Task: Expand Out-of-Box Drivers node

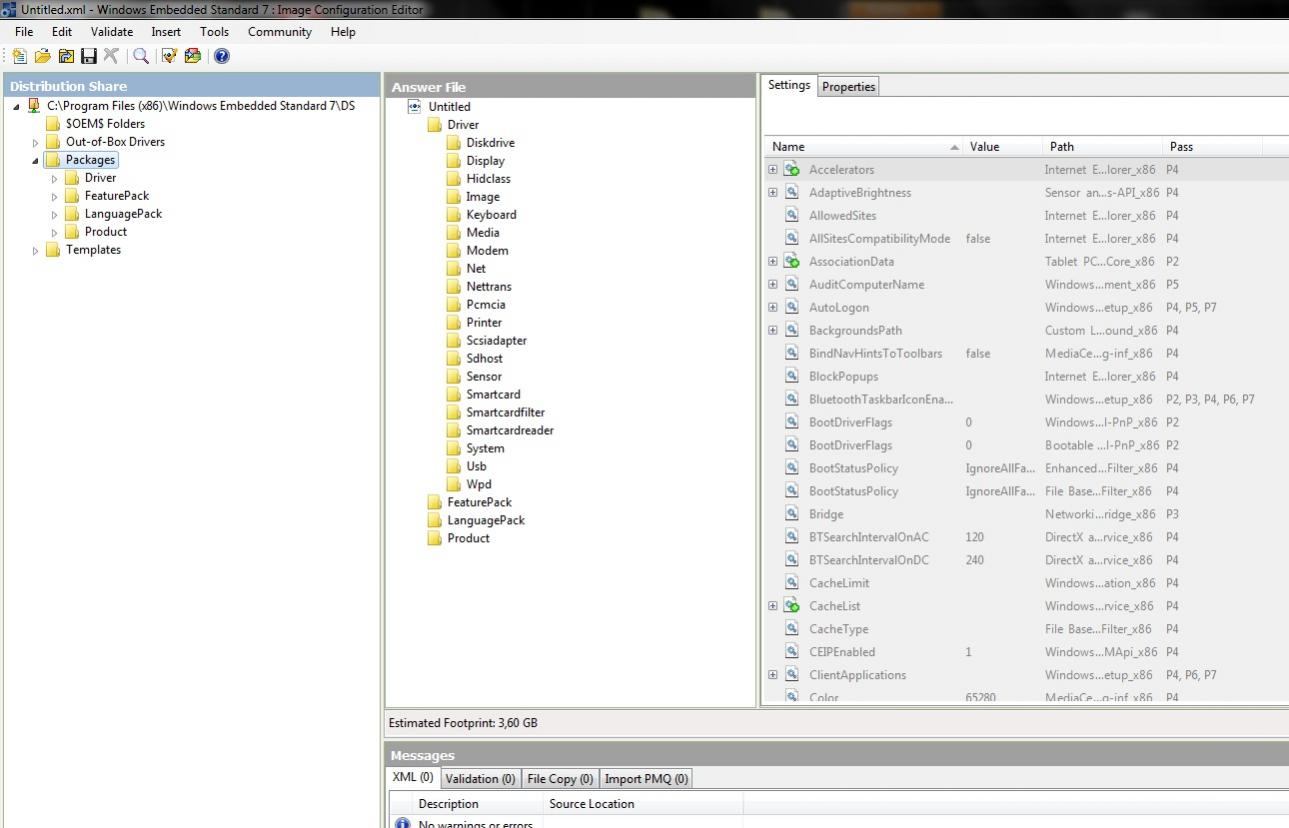Action: (x=36, y=142)
